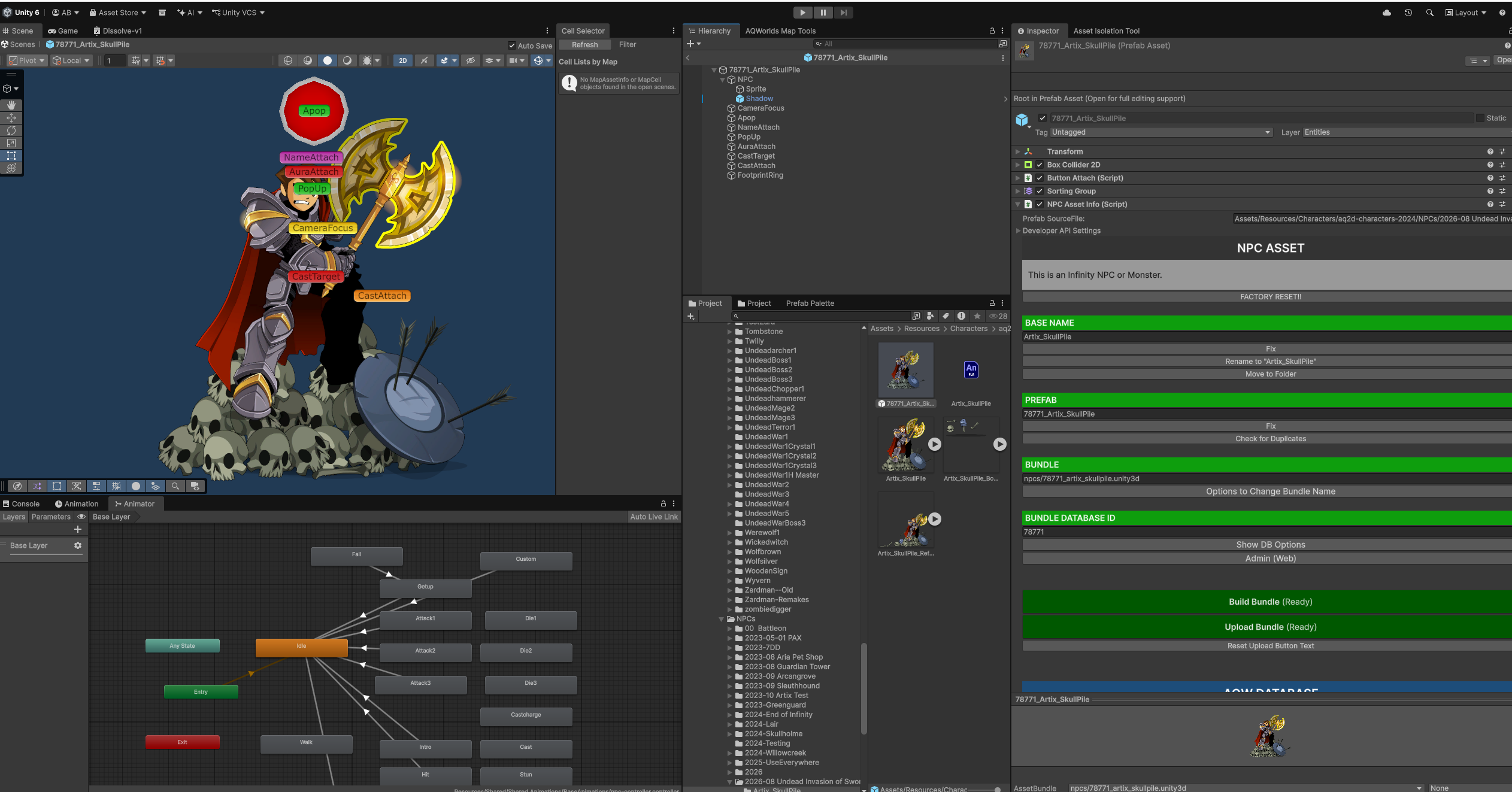Screen dimensions: 1512x792
Task: Toggle the Auto Save checkbox
Action: (x=512, y=45)
